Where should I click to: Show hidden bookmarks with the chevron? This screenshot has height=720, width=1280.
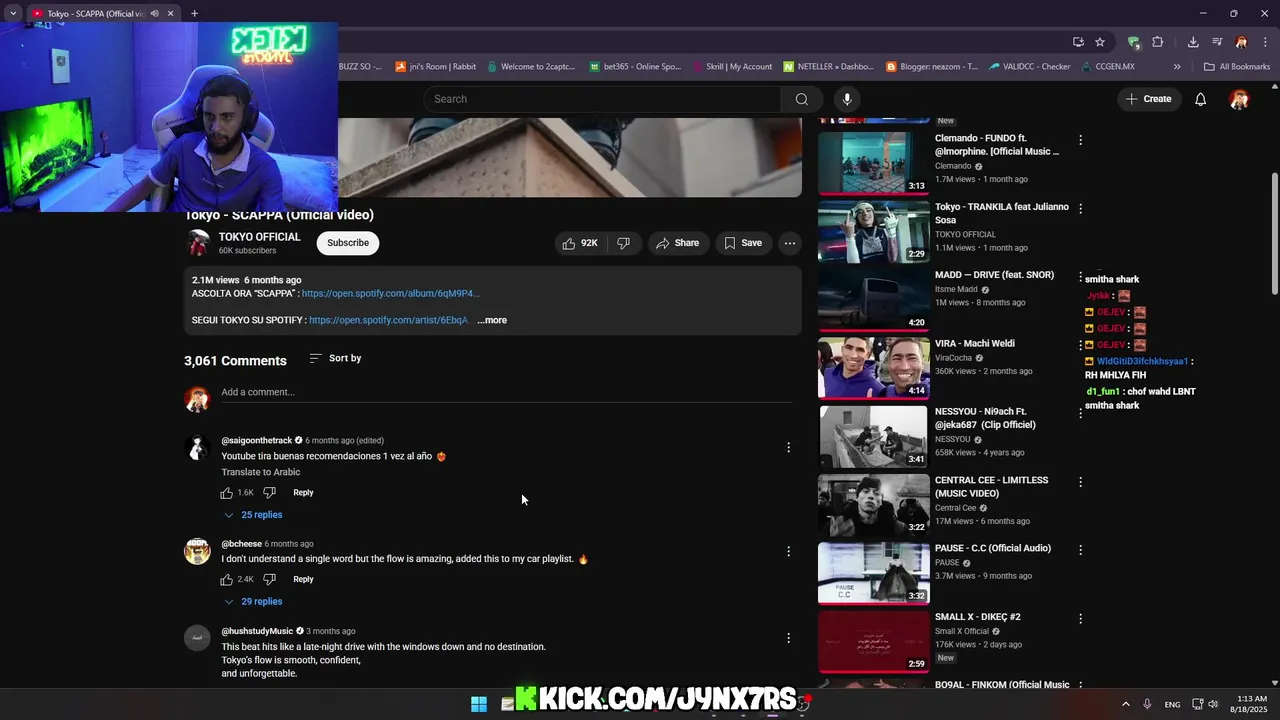pyautogui.click(x=1177, y=67)
